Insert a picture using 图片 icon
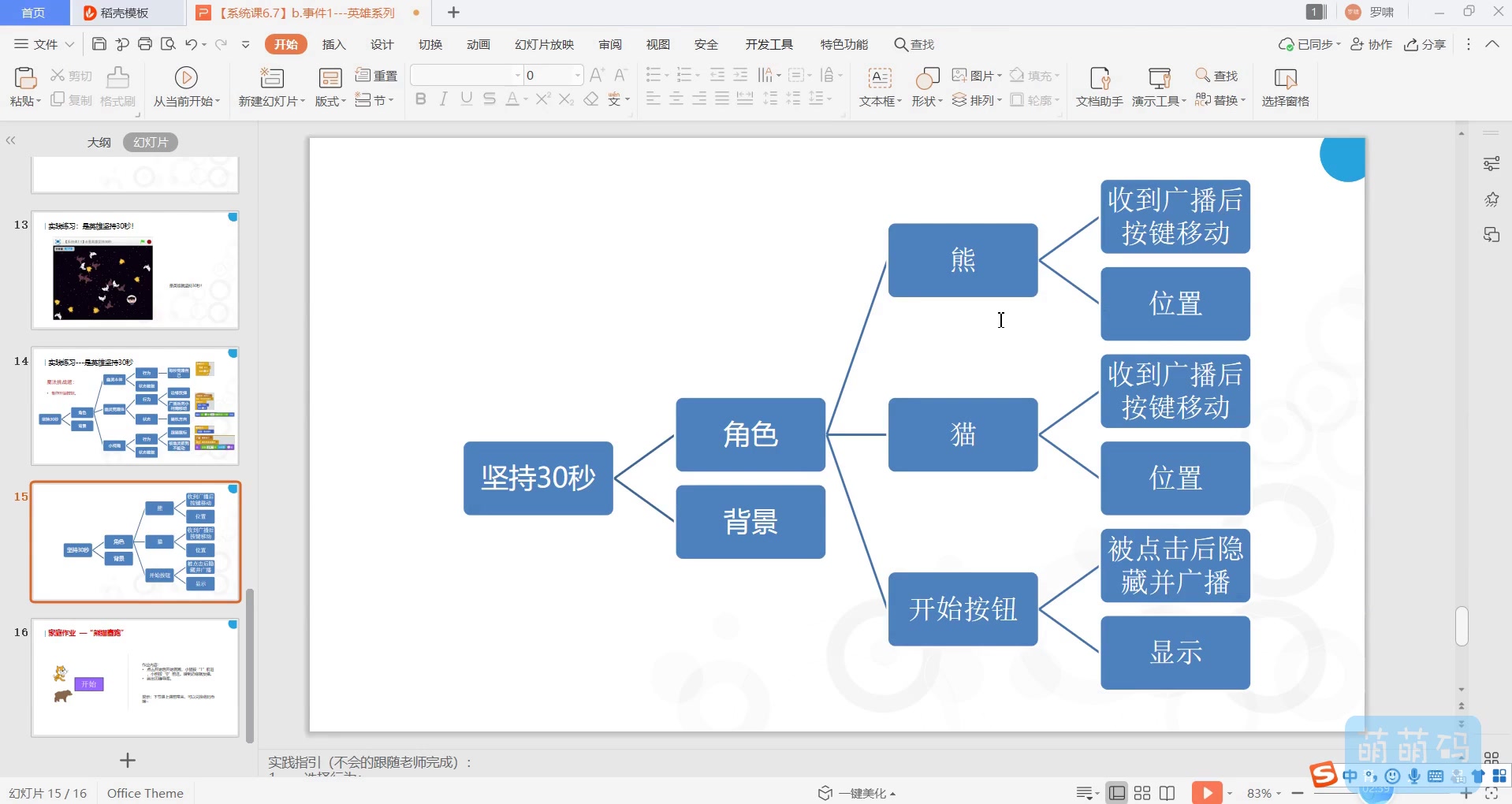 [975, 75]
